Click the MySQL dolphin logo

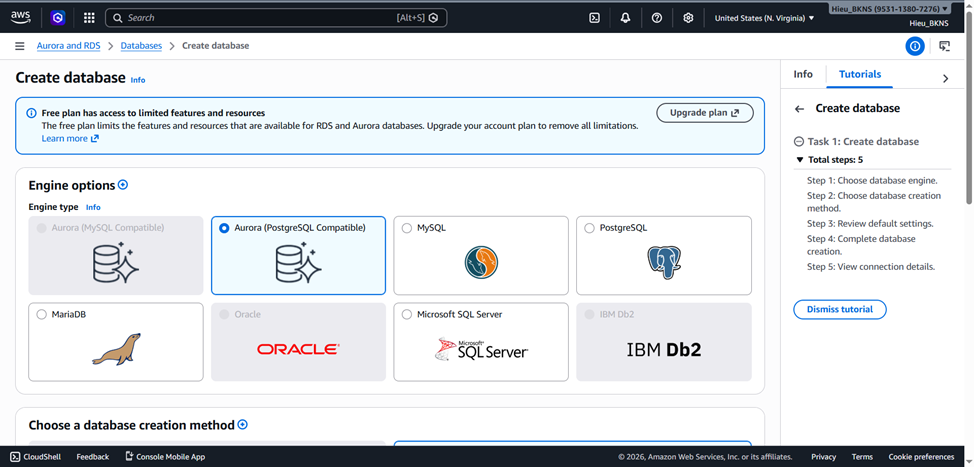[481, 262]
